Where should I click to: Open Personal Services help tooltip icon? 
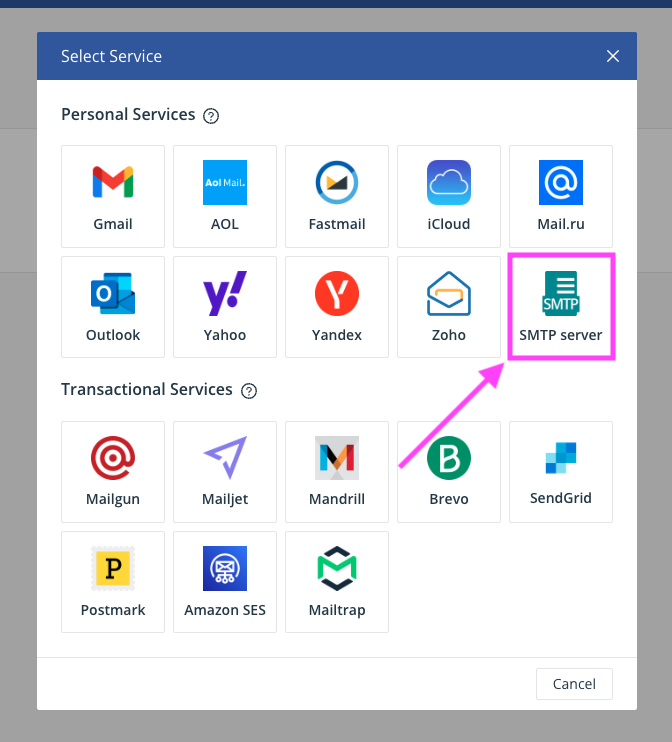pos(211,116)
